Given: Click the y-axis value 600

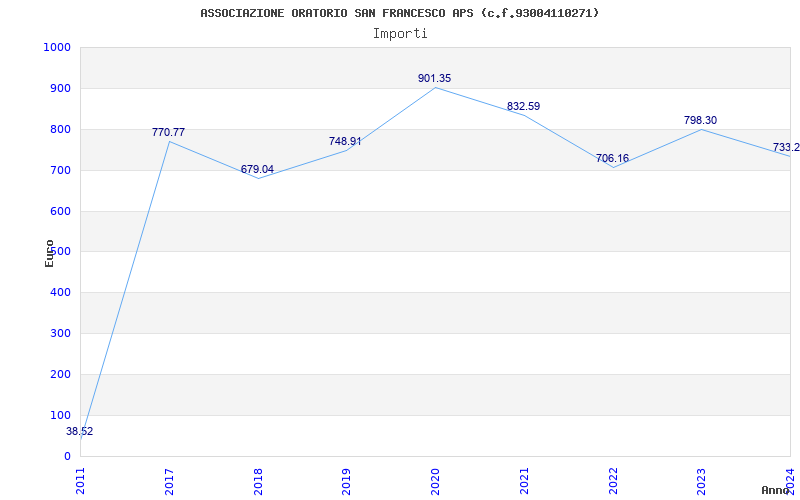Looking at the screenshot, I should pos(61,211).
